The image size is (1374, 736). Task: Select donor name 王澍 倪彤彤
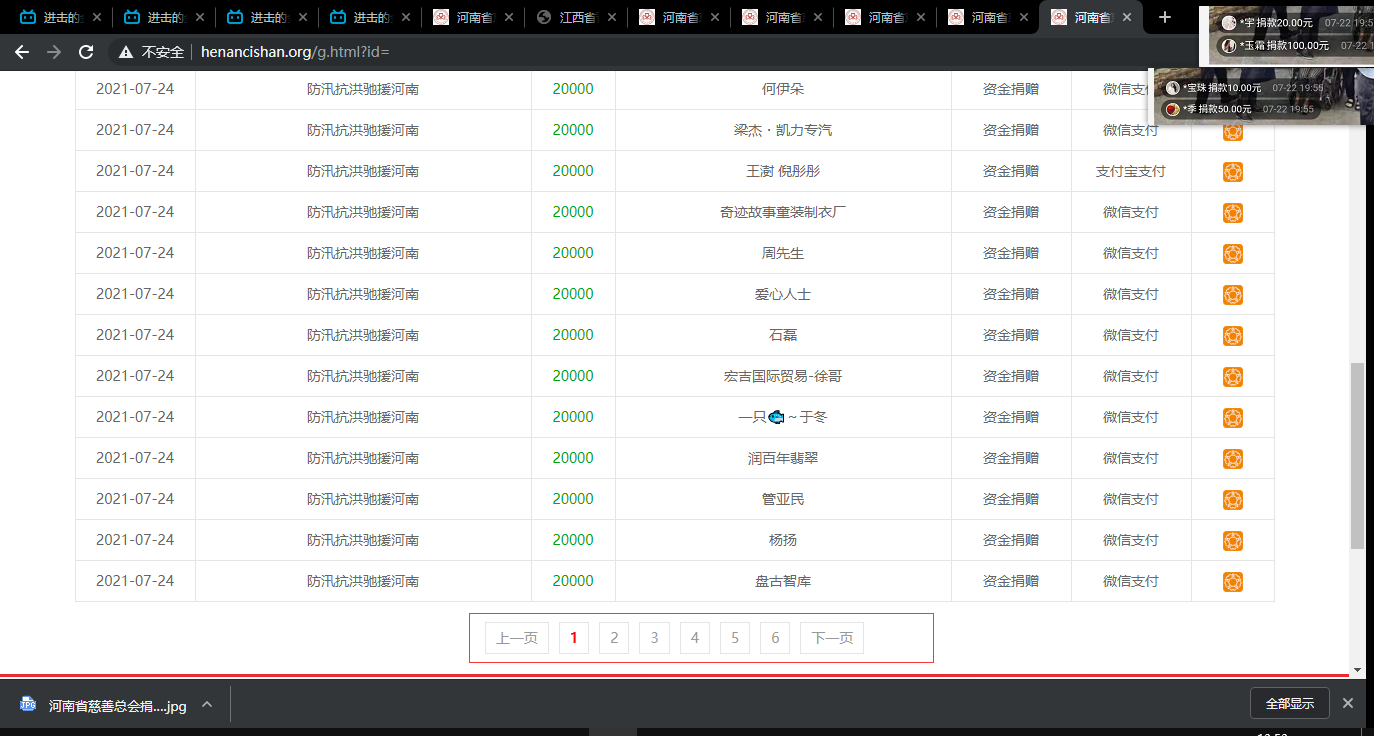tap(783, 171)
